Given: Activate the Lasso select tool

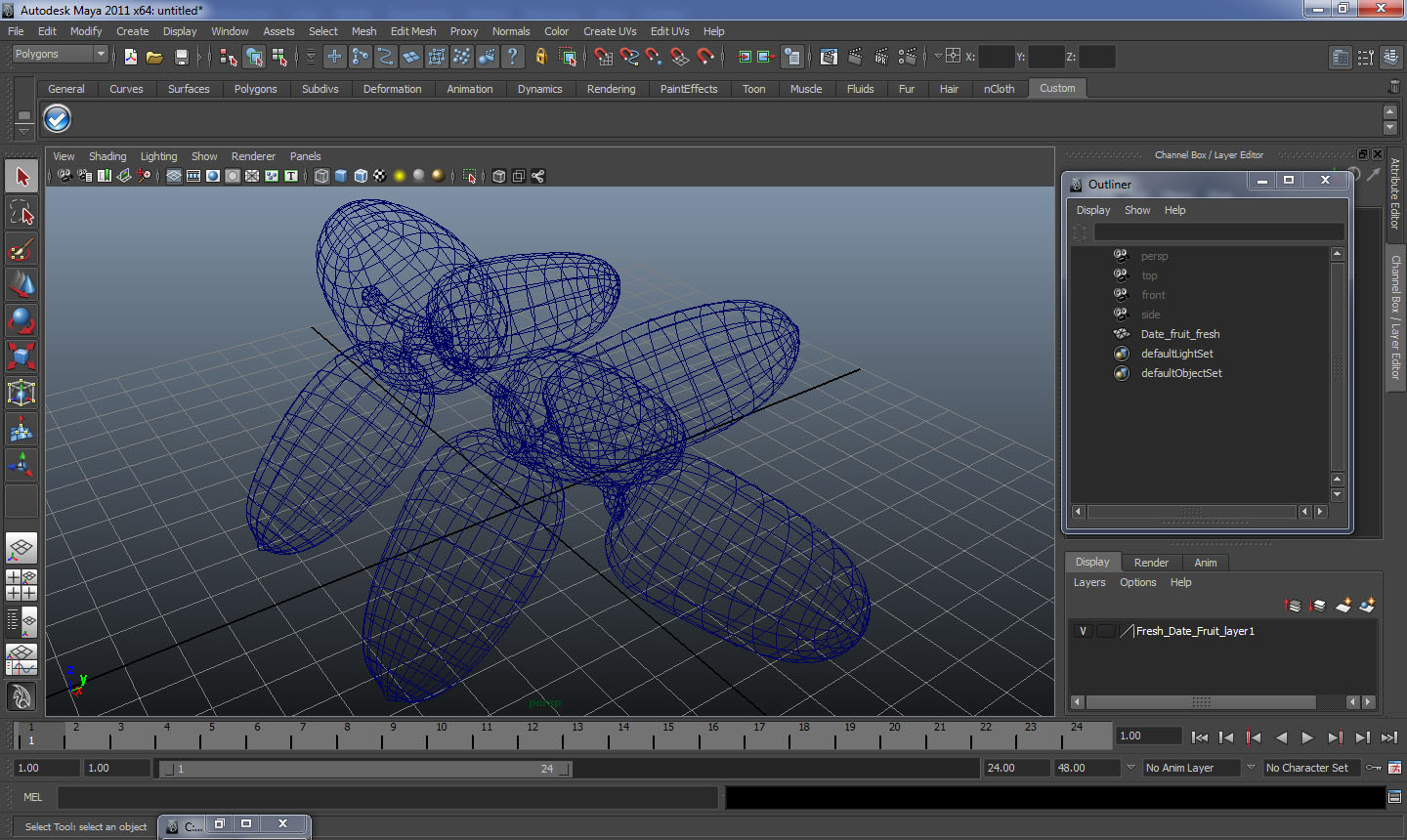Looking at the screenshot, I should [21, 213].
